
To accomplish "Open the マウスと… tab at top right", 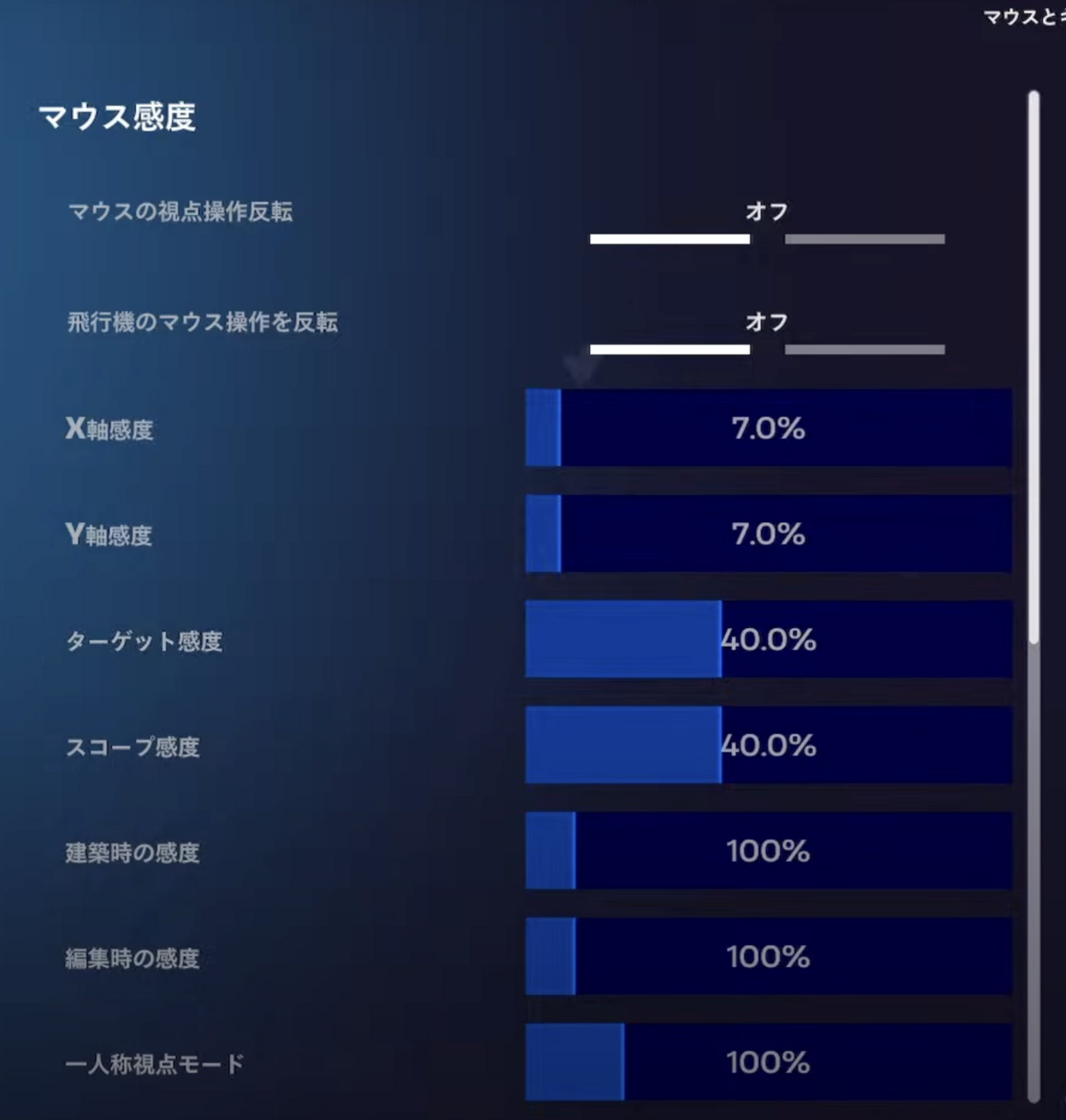I will pyautogui.click(x=1024, y=17).
